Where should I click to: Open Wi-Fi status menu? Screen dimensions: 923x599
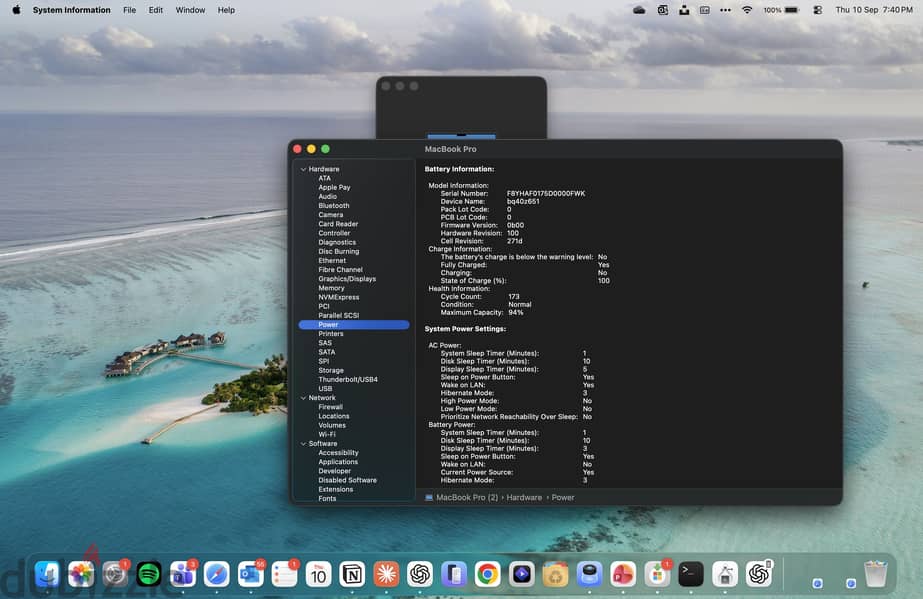point(747,10)
